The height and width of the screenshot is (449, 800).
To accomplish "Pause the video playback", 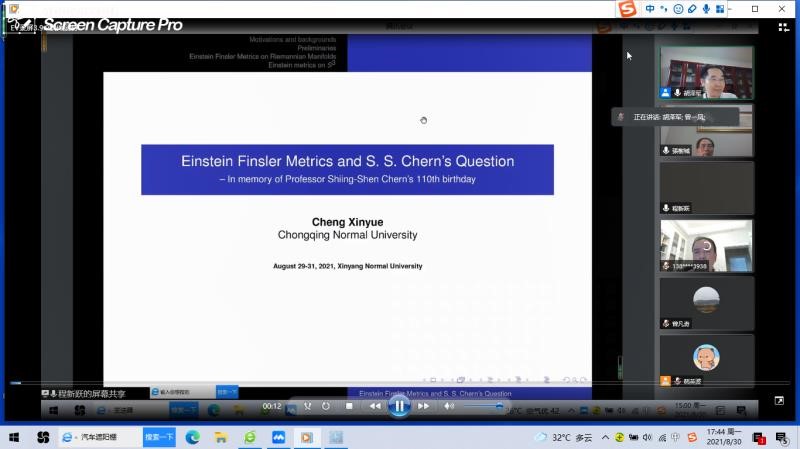I will [x=399, y=406].
